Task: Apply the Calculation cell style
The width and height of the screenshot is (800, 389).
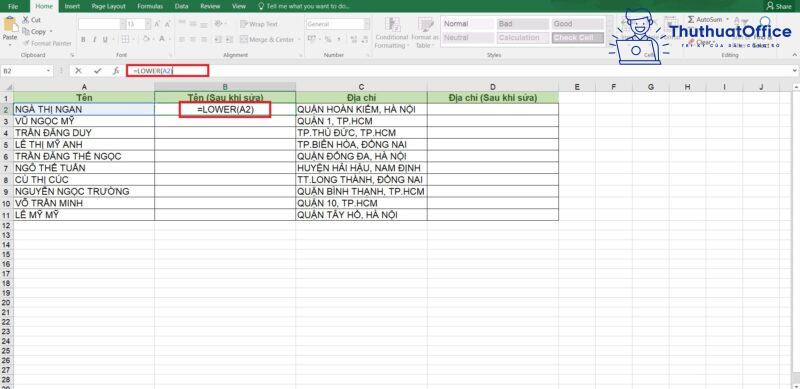Action: click(522, 38)
